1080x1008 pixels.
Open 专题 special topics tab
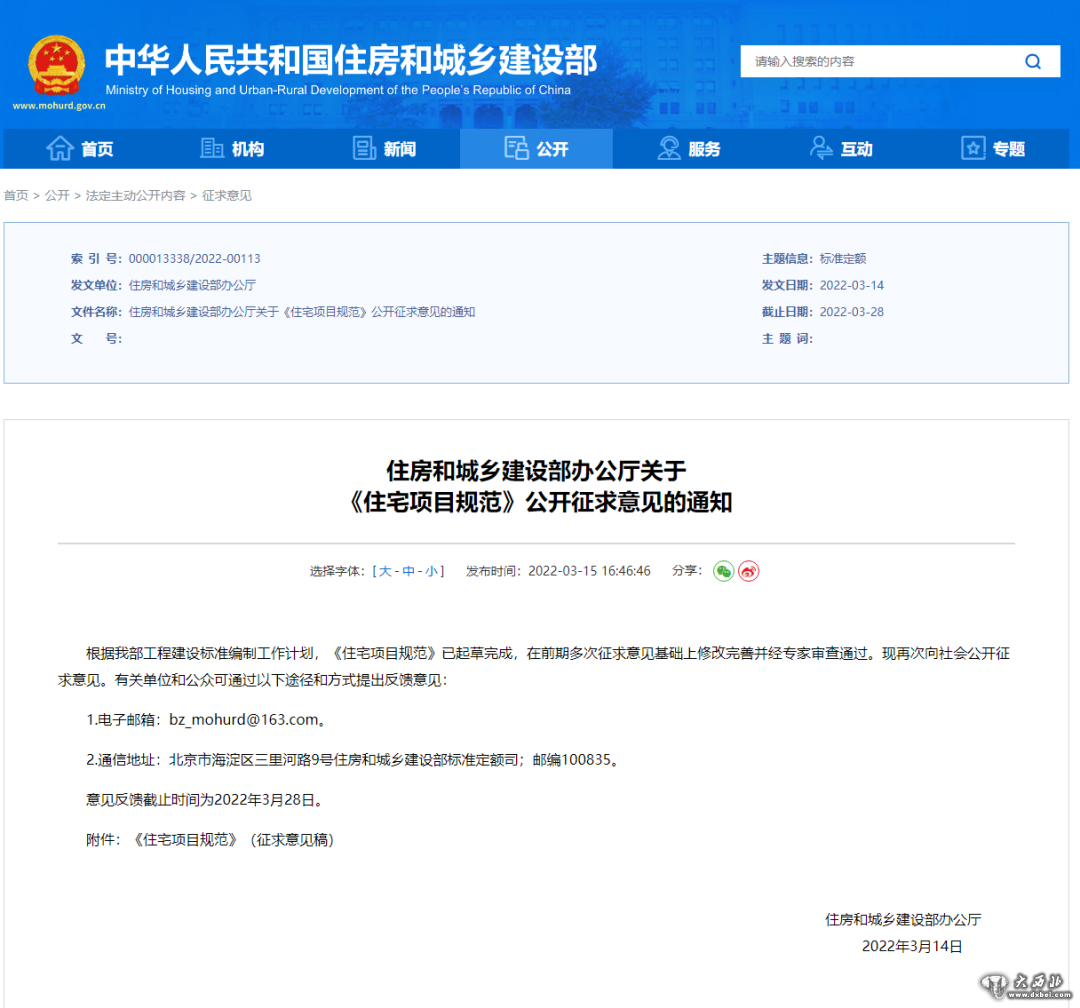pos(992,149)
